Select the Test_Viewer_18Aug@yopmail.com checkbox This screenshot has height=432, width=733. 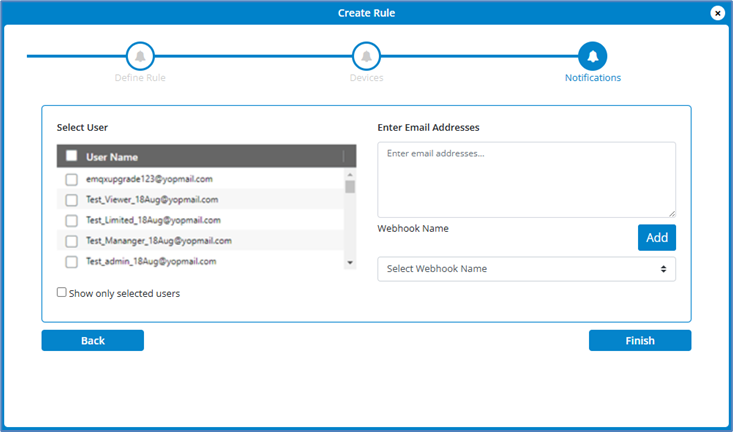pos(71,200)
